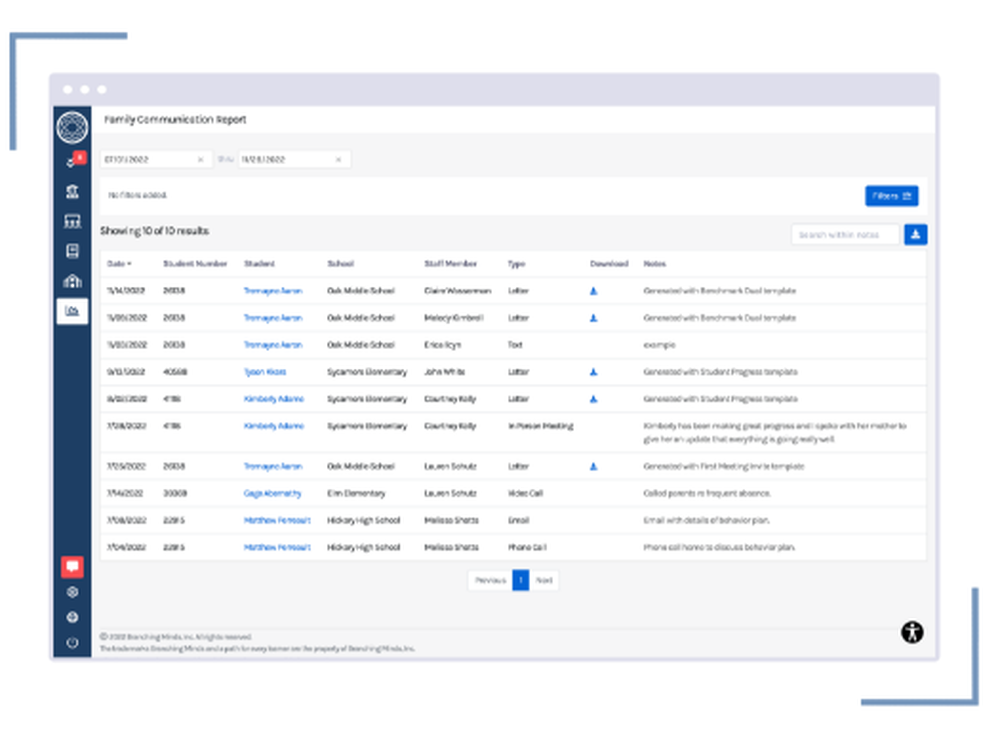The height and width of the screenshot is (733, 1000).
Task: Go to Next page
Action: 544,580
